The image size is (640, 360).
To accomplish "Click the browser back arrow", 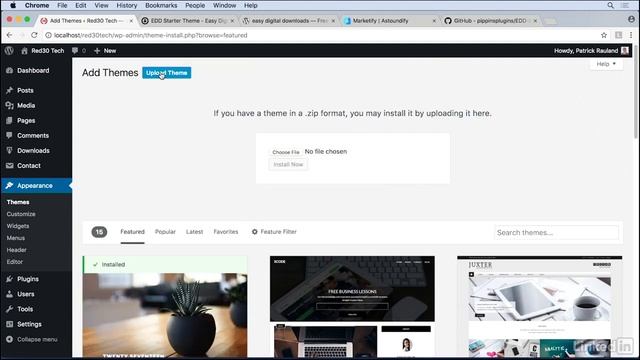I will click(x=9, y=36).
